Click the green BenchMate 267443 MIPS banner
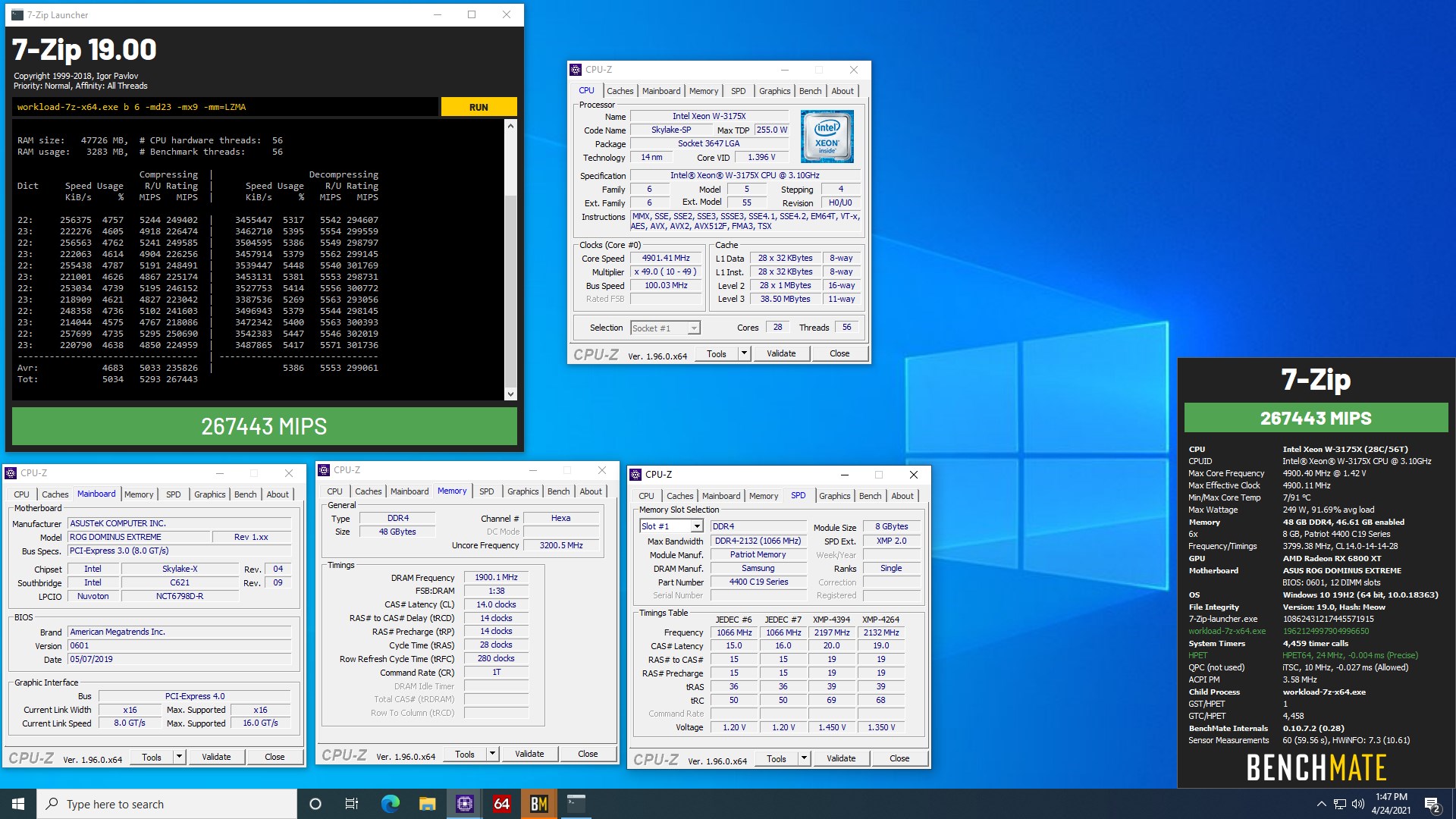 (x=1316, y=418)
